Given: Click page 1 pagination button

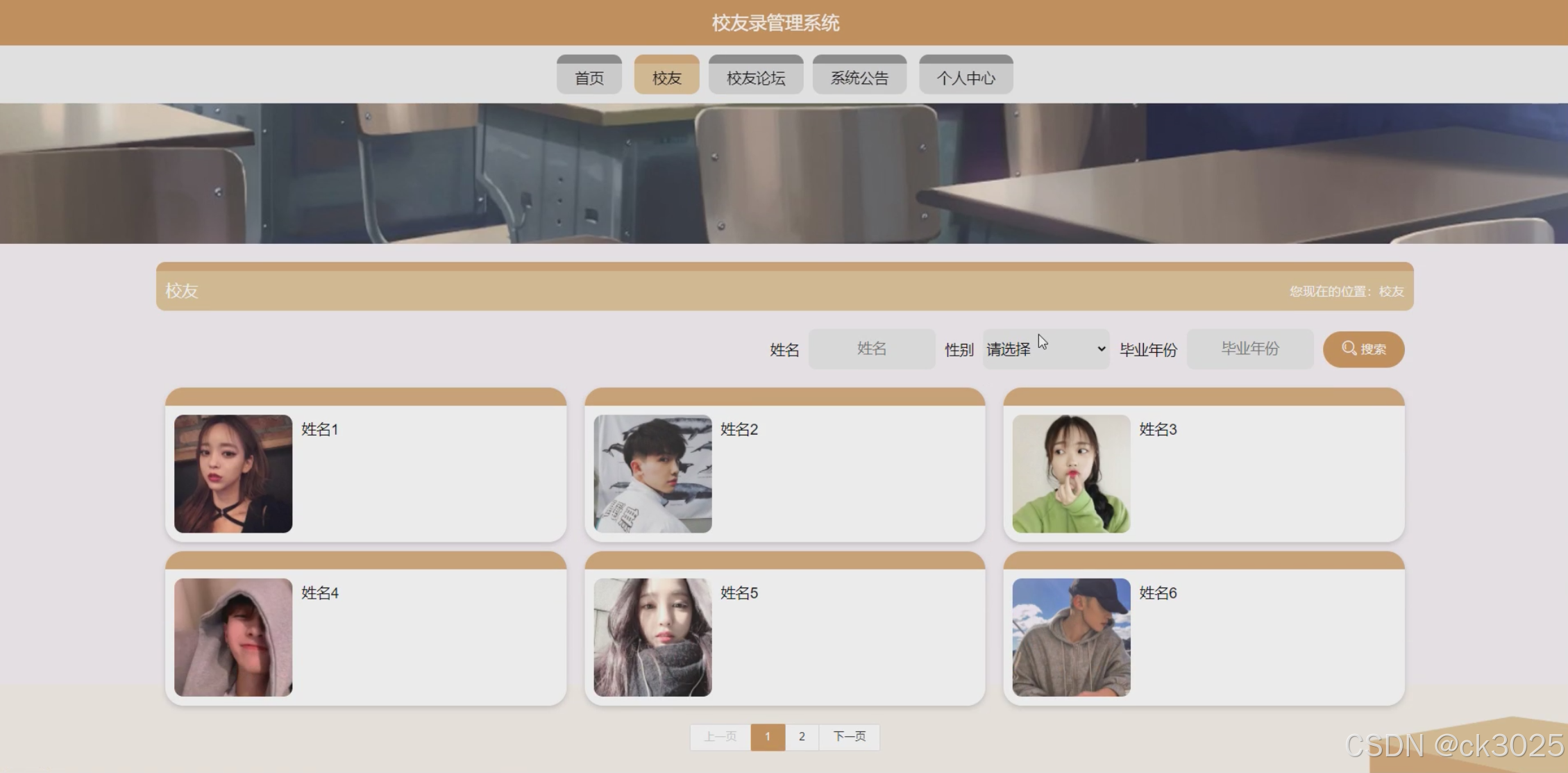Looking at the screenshot, I should click(768, 736).
